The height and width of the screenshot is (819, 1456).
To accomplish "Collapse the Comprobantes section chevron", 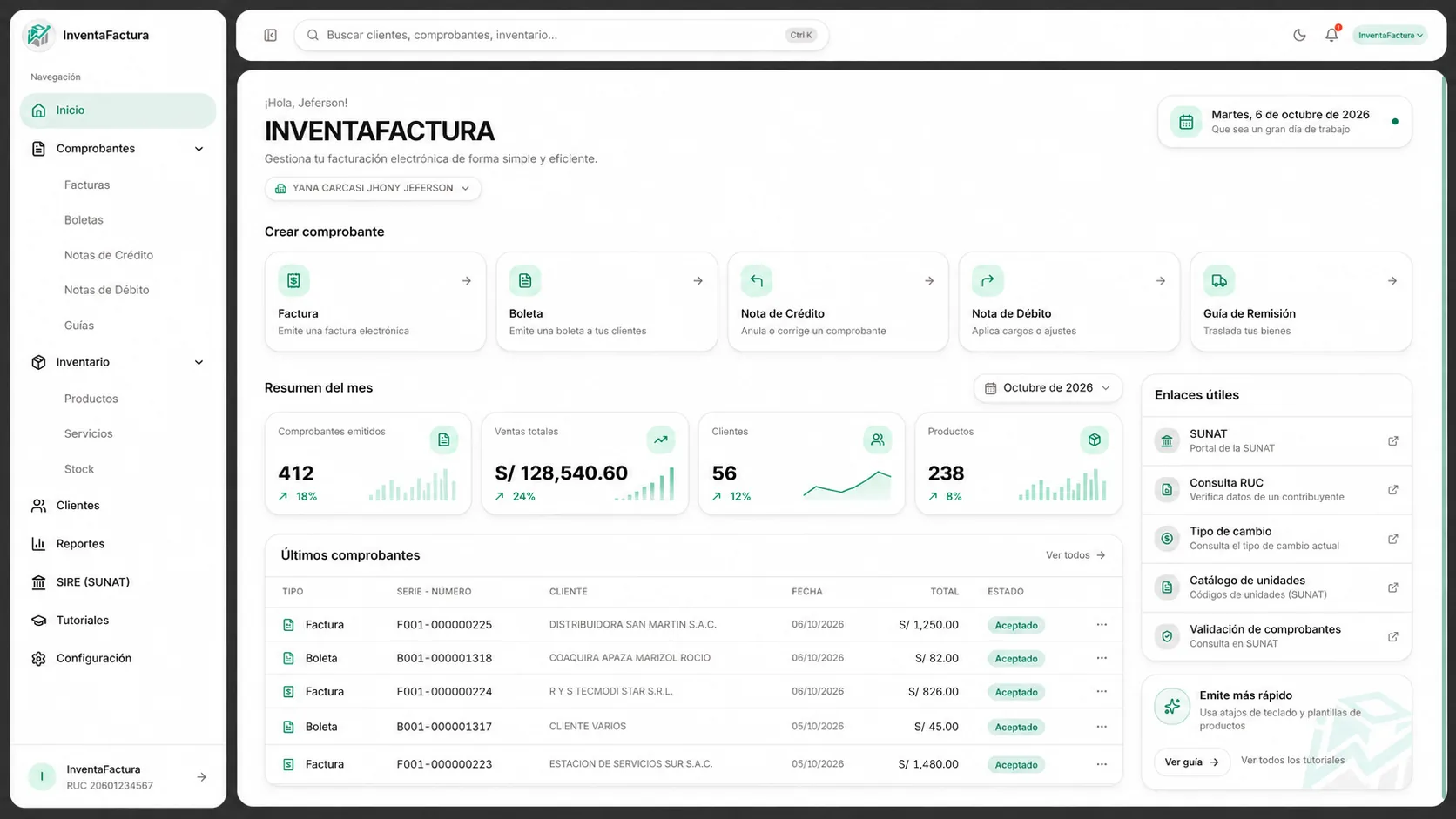I will [x=199, y=149].
